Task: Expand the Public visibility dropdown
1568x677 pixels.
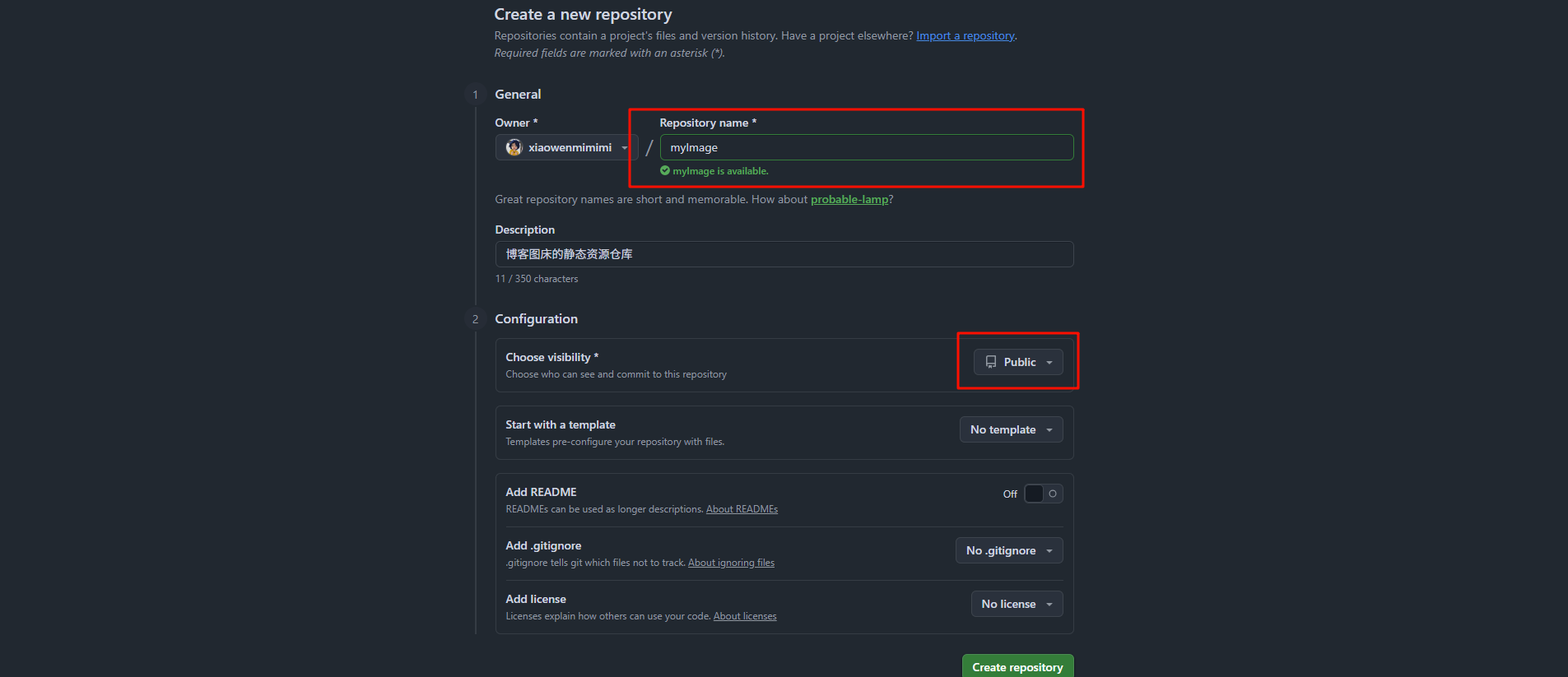Action: [1018, 362]
